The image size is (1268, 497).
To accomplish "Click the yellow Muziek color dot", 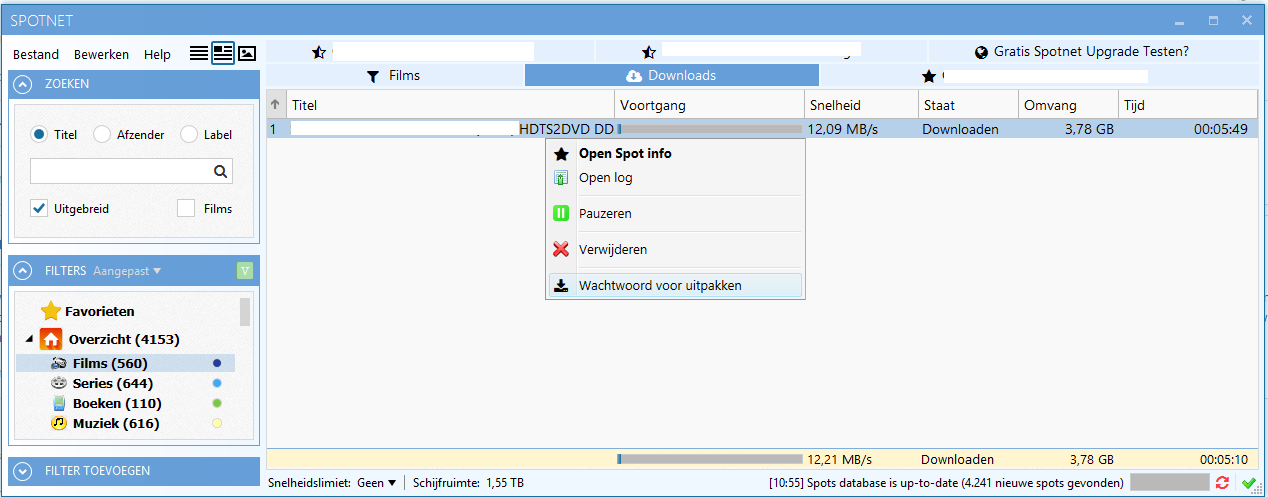I will click(217, 423).
